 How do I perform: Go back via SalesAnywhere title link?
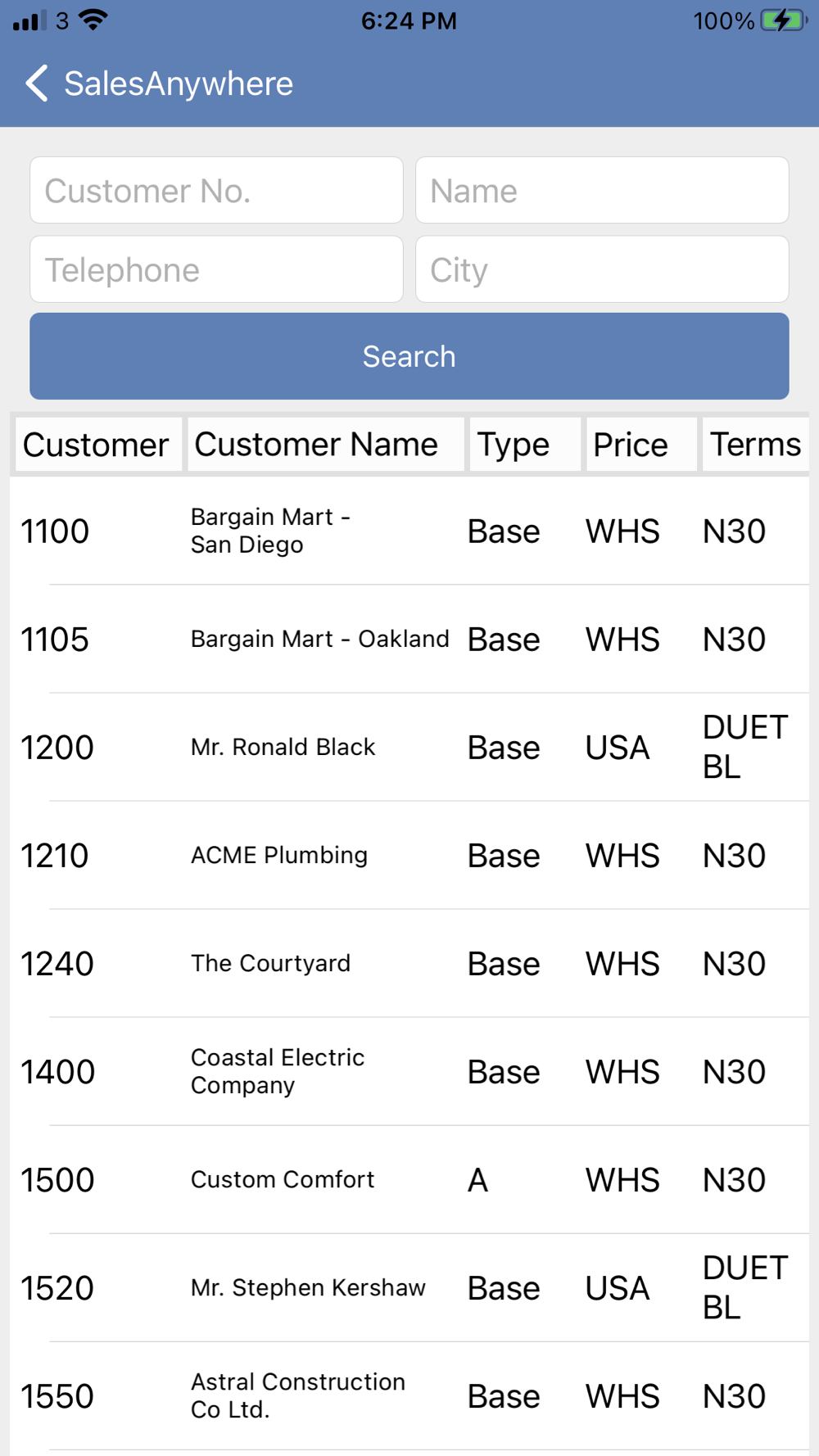tap(179, 84)
